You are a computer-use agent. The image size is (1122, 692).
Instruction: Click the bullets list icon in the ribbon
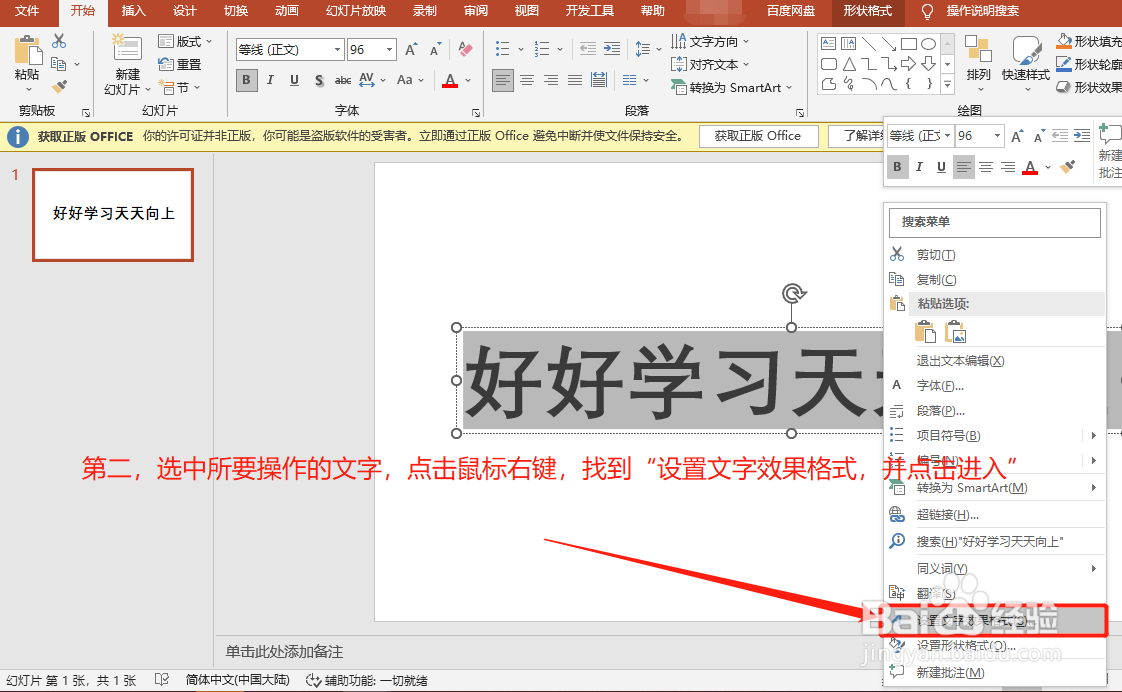(x=502, y=49)
